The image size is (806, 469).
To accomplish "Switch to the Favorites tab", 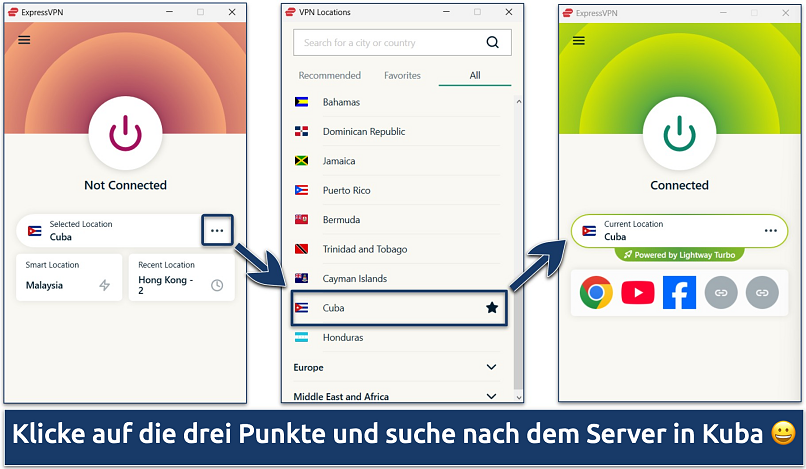I will click(x=402, y=76).
